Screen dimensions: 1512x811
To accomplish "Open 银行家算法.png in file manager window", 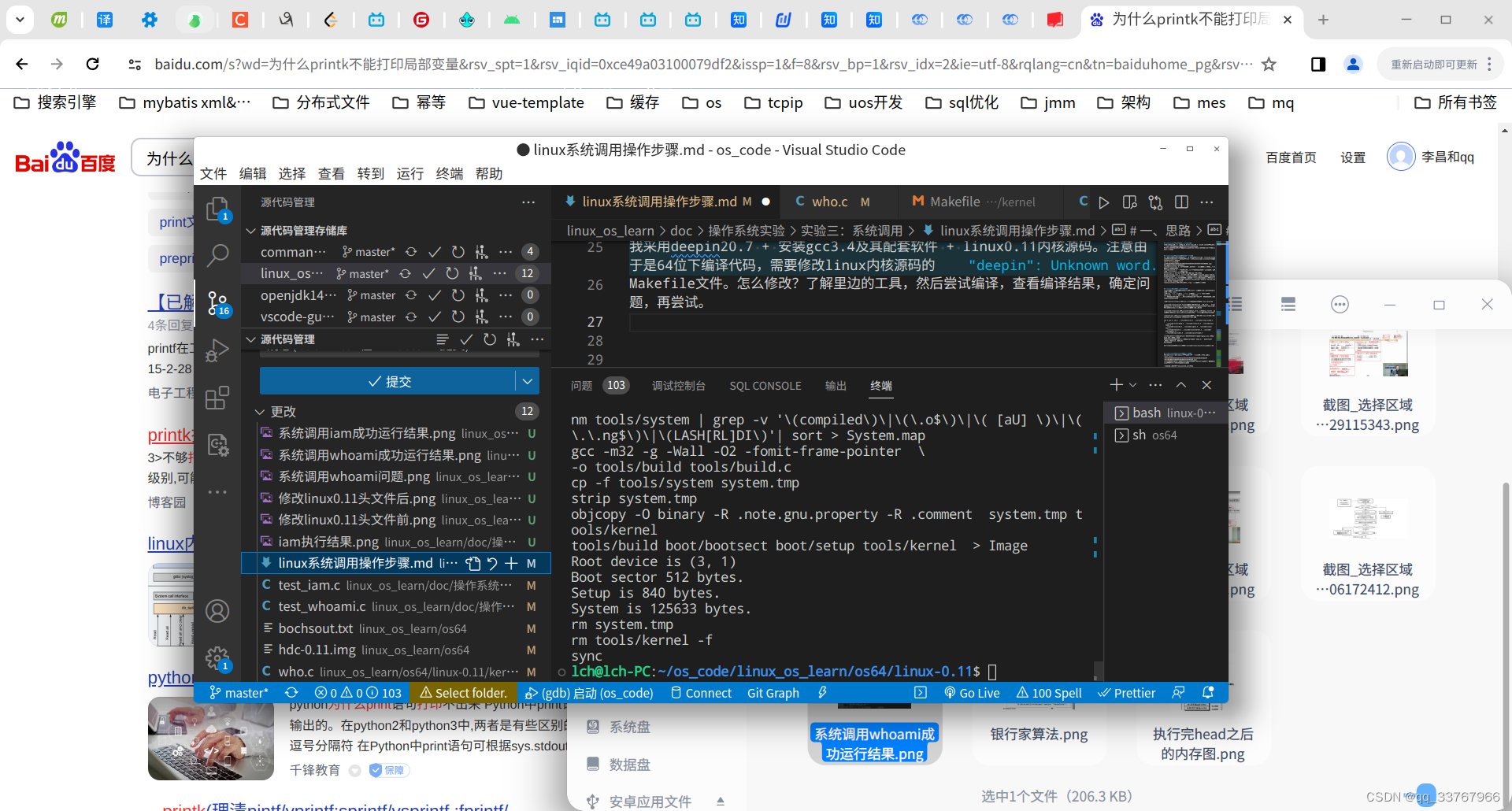I will pyautogui.click(x=1039, y=735).
